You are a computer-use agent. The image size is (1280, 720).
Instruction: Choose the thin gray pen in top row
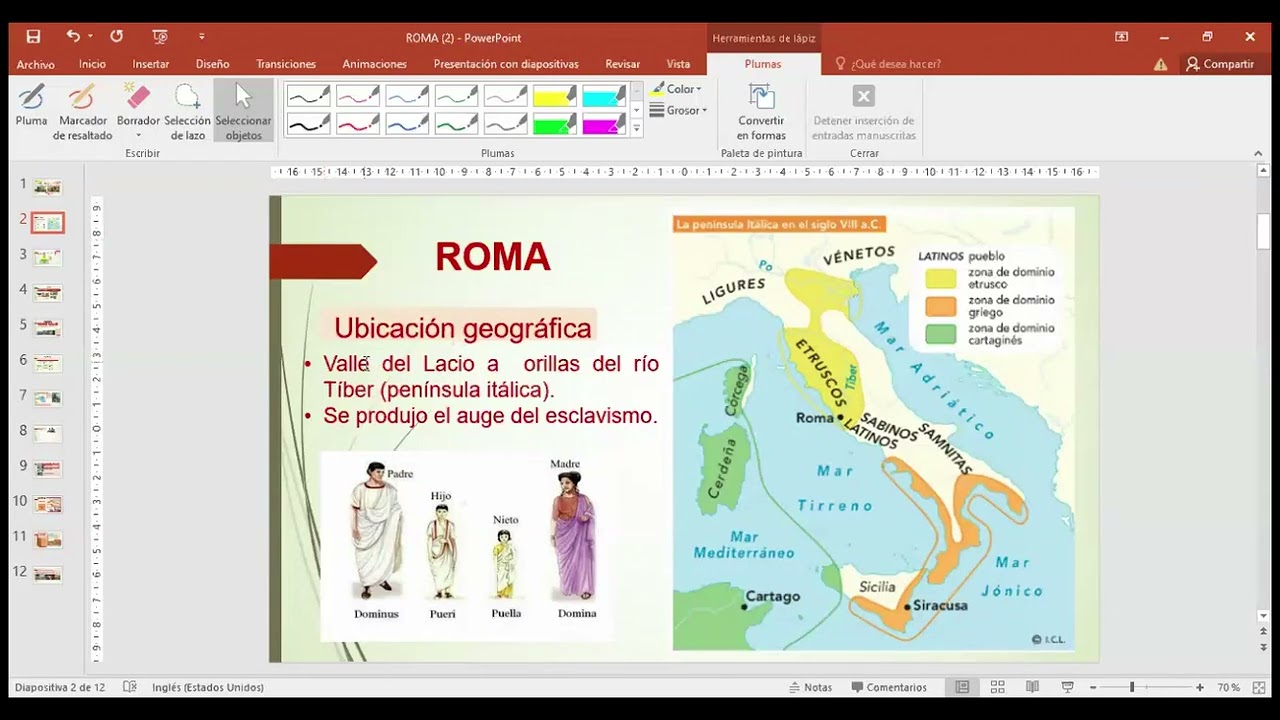pyautogui.click(x=505, y=96)
